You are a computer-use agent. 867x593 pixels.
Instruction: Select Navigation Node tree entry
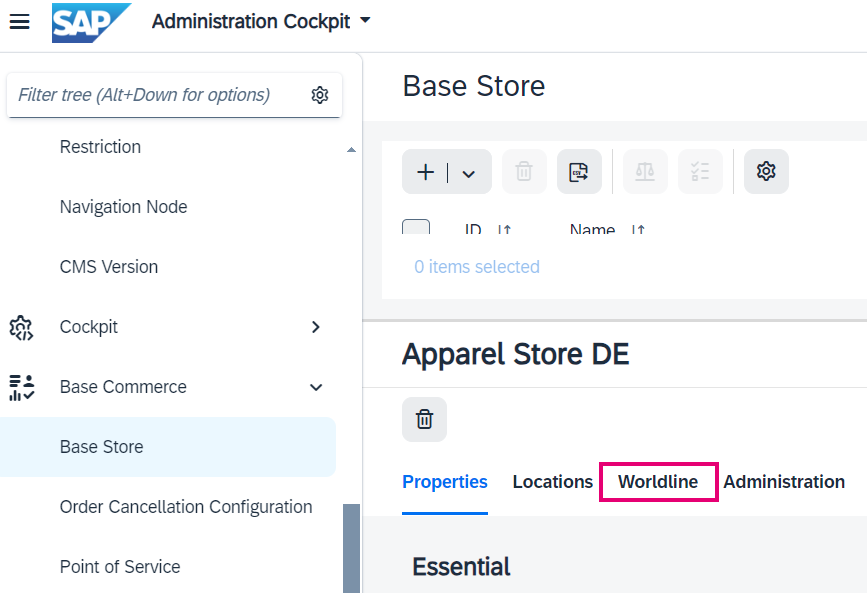pyautogui.click(x=123, y=207)
